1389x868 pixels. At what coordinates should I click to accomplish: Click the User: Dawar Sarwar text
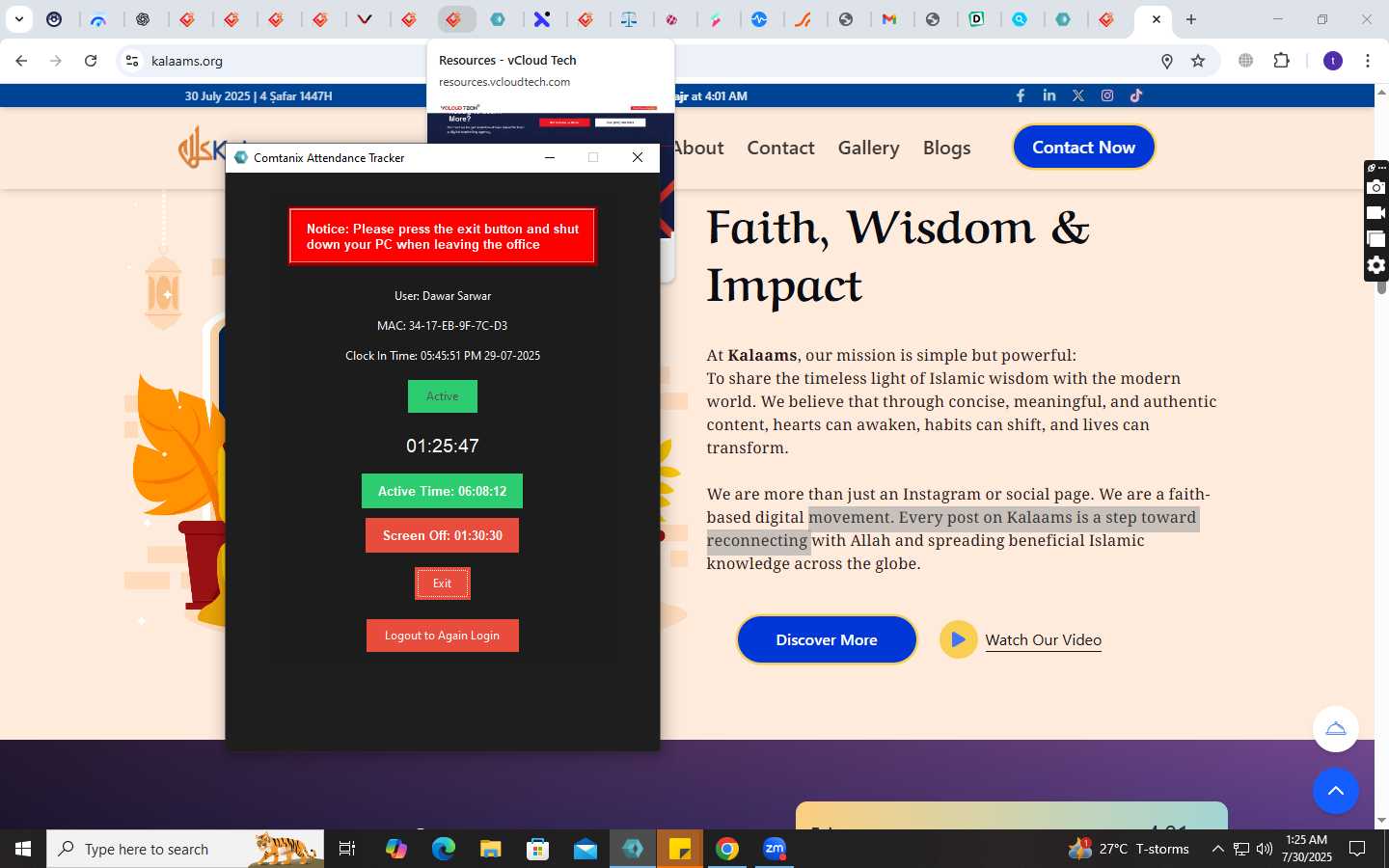[443, 296]
